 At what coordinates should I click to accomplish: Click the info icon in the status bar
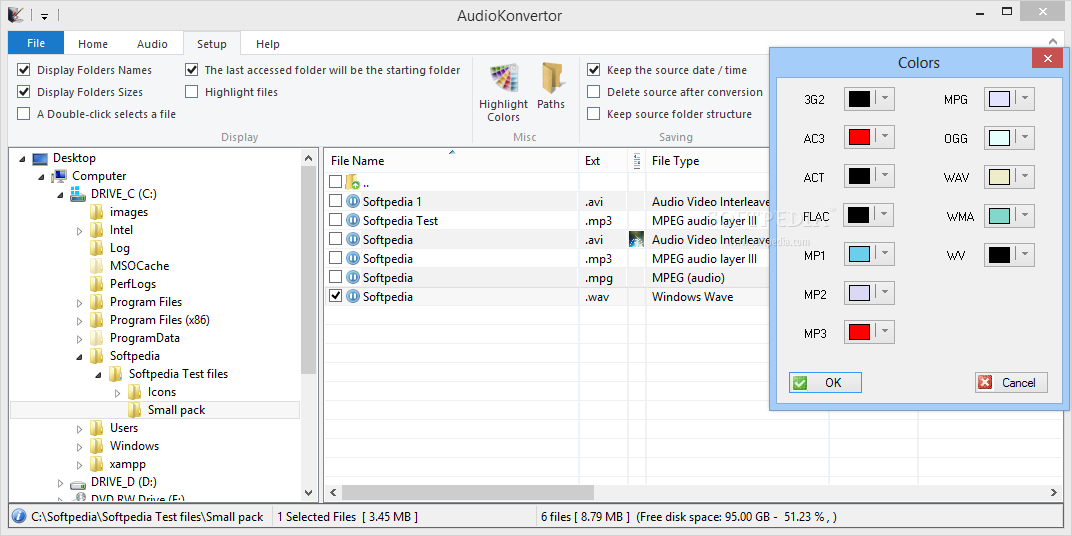coord(19,516)
